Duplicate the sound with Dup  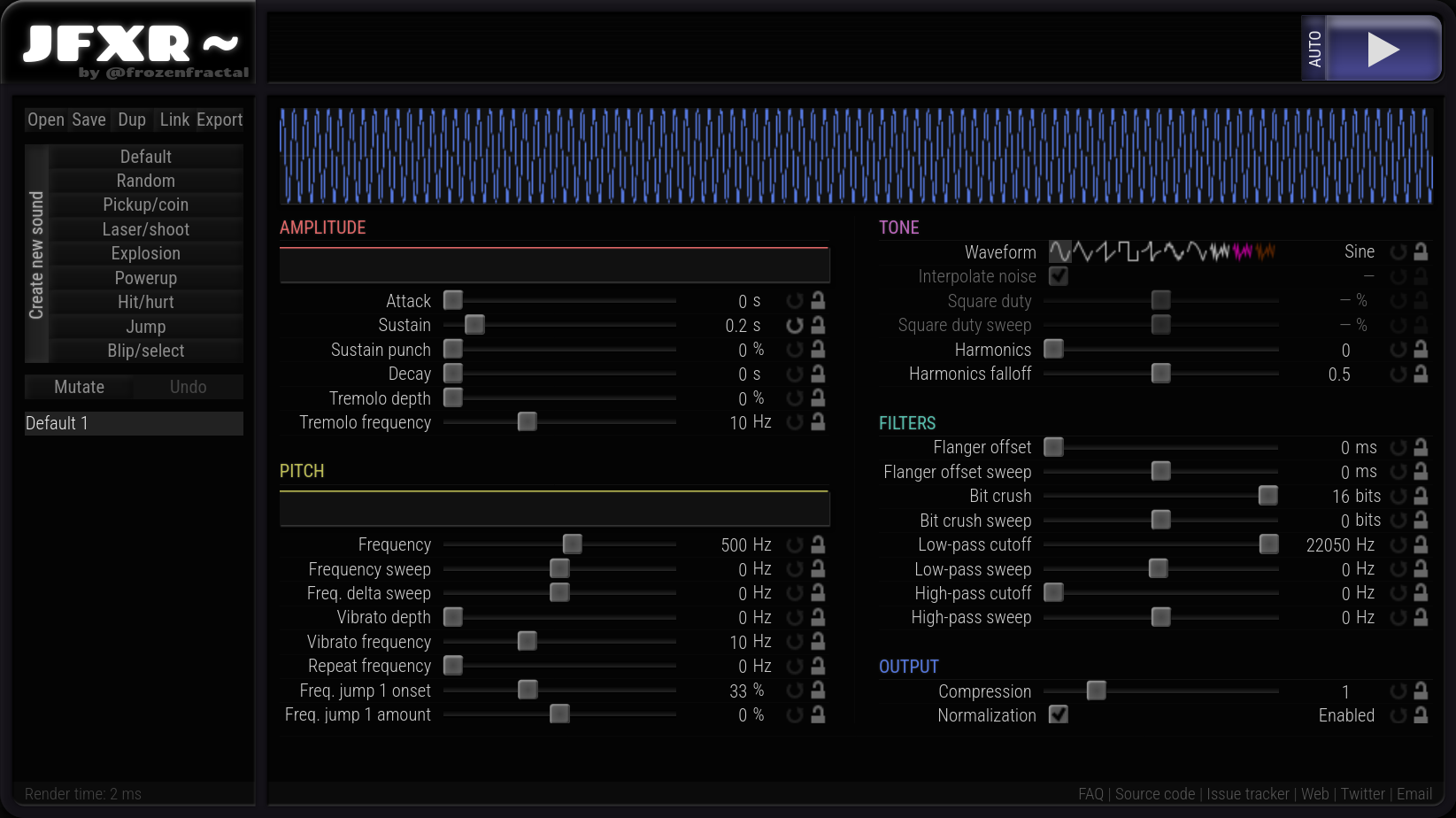132,120
